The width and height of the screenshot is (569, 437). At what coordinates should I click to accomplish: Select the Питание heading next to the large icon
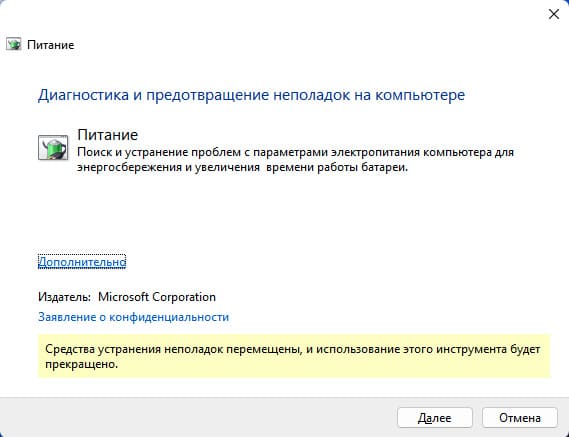(x=107, y=135)
